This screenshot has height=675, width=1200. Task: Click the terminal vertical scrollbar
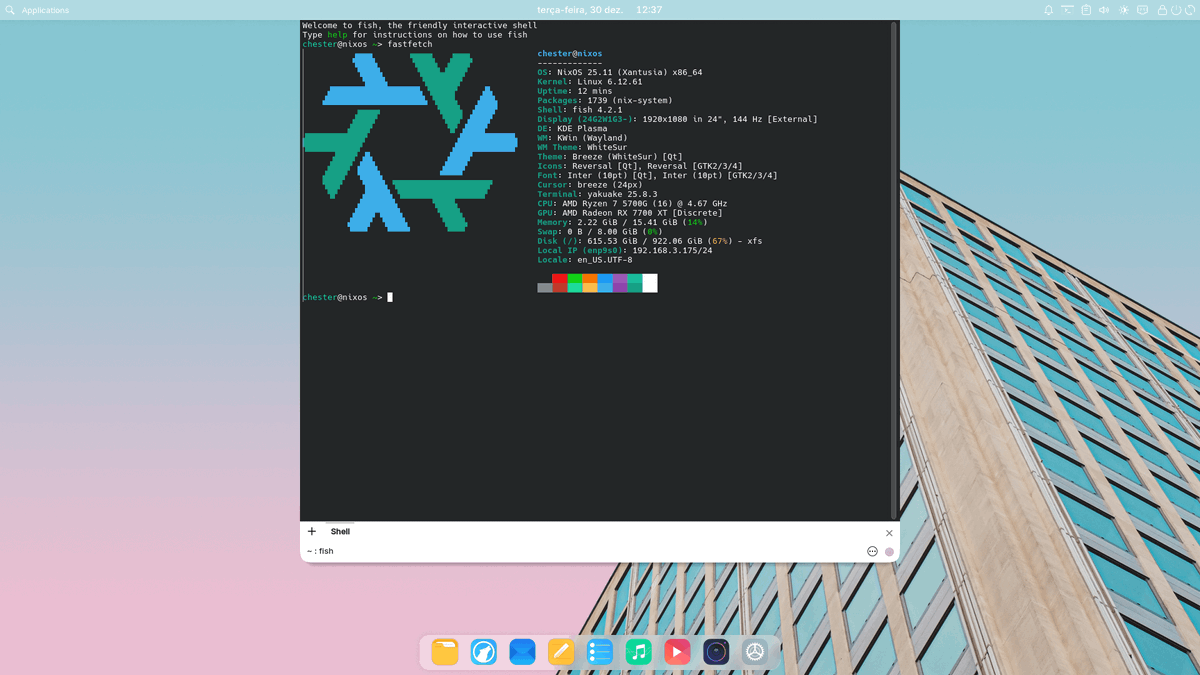tap(894, 270)
